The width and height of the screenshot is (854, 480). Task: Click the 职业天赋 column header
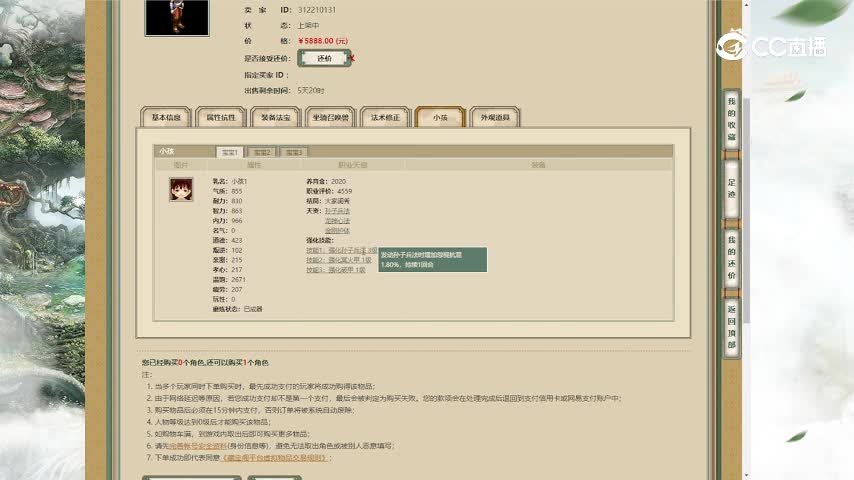[x=353, y=165]
